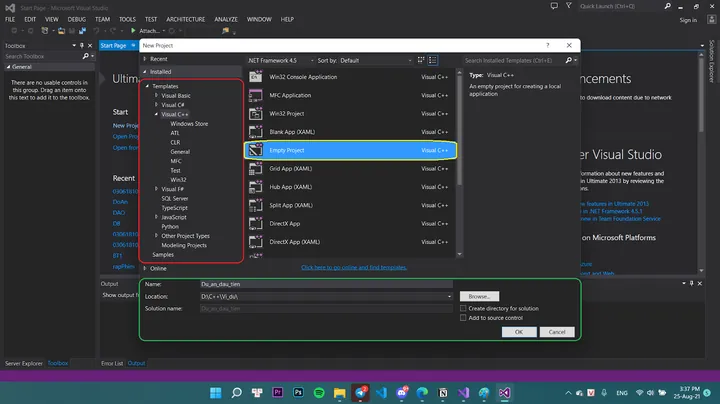Open the Sort by Default dropdown
The height and width of the screenshot is (404, 720).
pos(376,60)
